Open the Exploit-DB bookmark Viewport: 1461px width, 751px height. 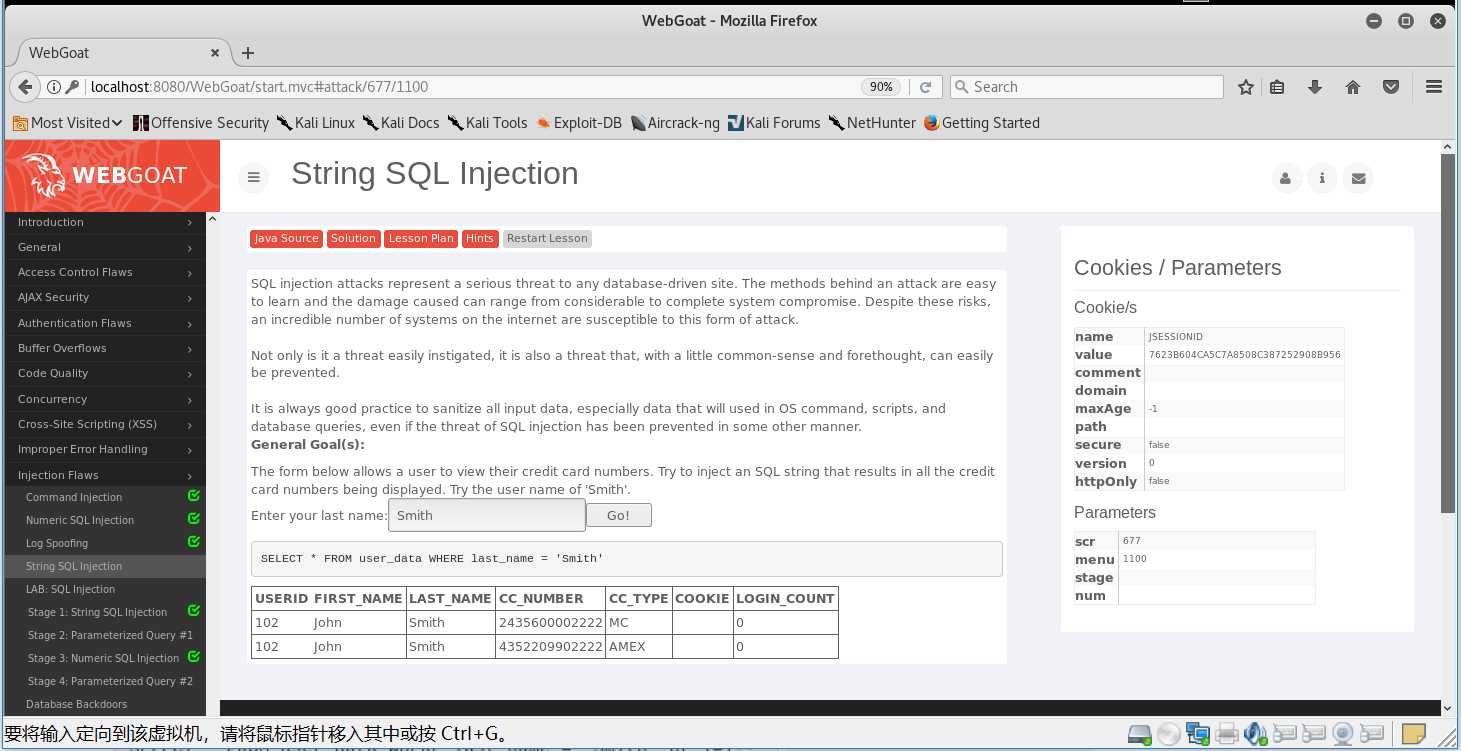click(578, 123)
